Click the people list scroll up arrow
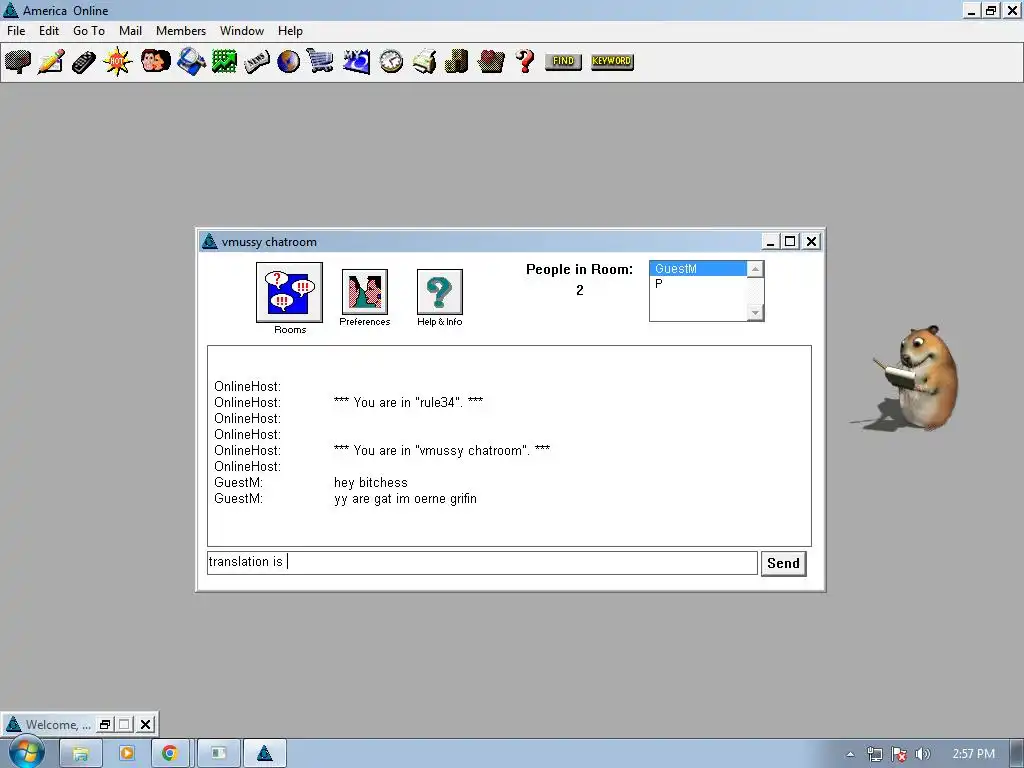Screen dimensions: 1024x768 coord(755,268)
